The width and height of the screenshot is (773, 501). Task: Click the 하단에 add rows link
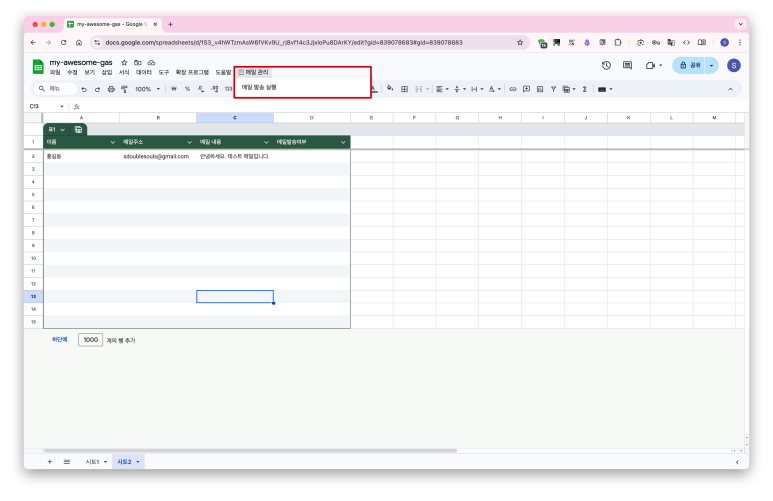click(x=60, y=340)
